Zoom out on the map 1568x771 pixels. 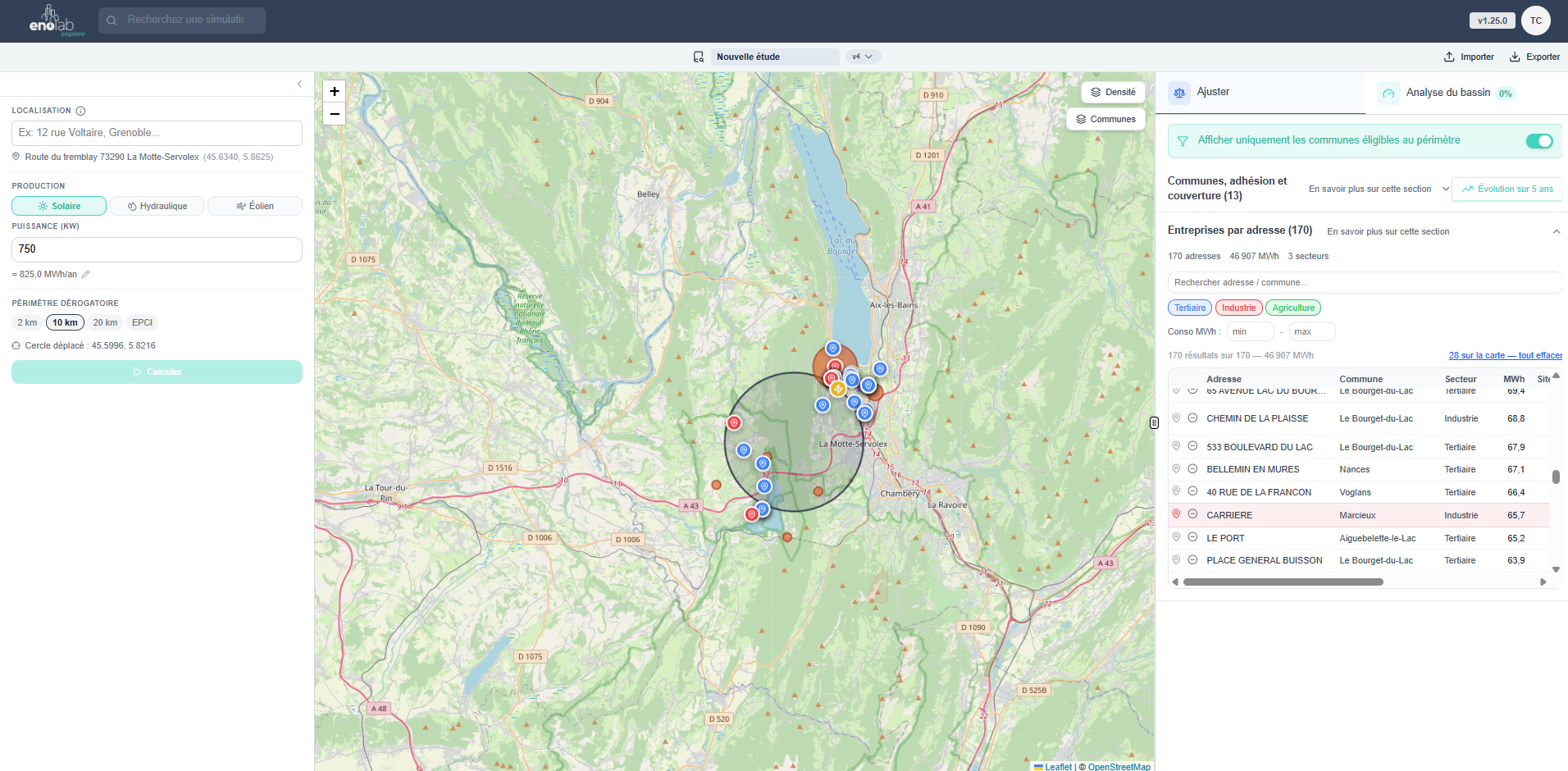pyautogui.click(x=334, y=114)
